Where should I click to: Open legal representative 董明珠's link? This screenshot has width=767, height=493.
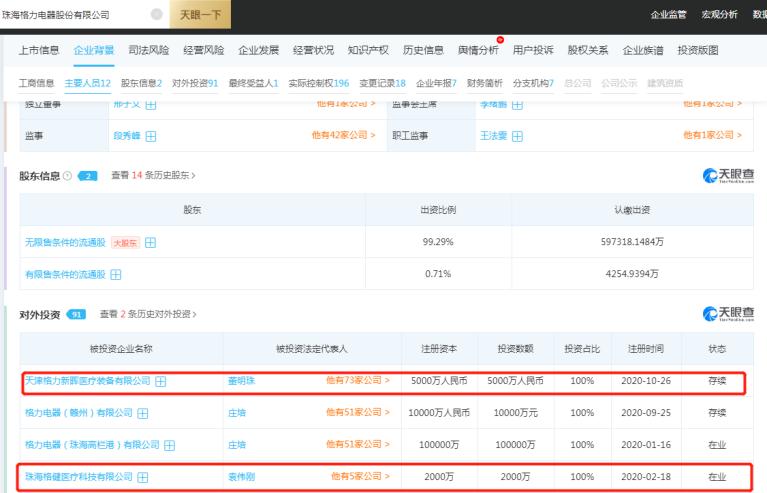pyautogui.click(x=241, y=381)
